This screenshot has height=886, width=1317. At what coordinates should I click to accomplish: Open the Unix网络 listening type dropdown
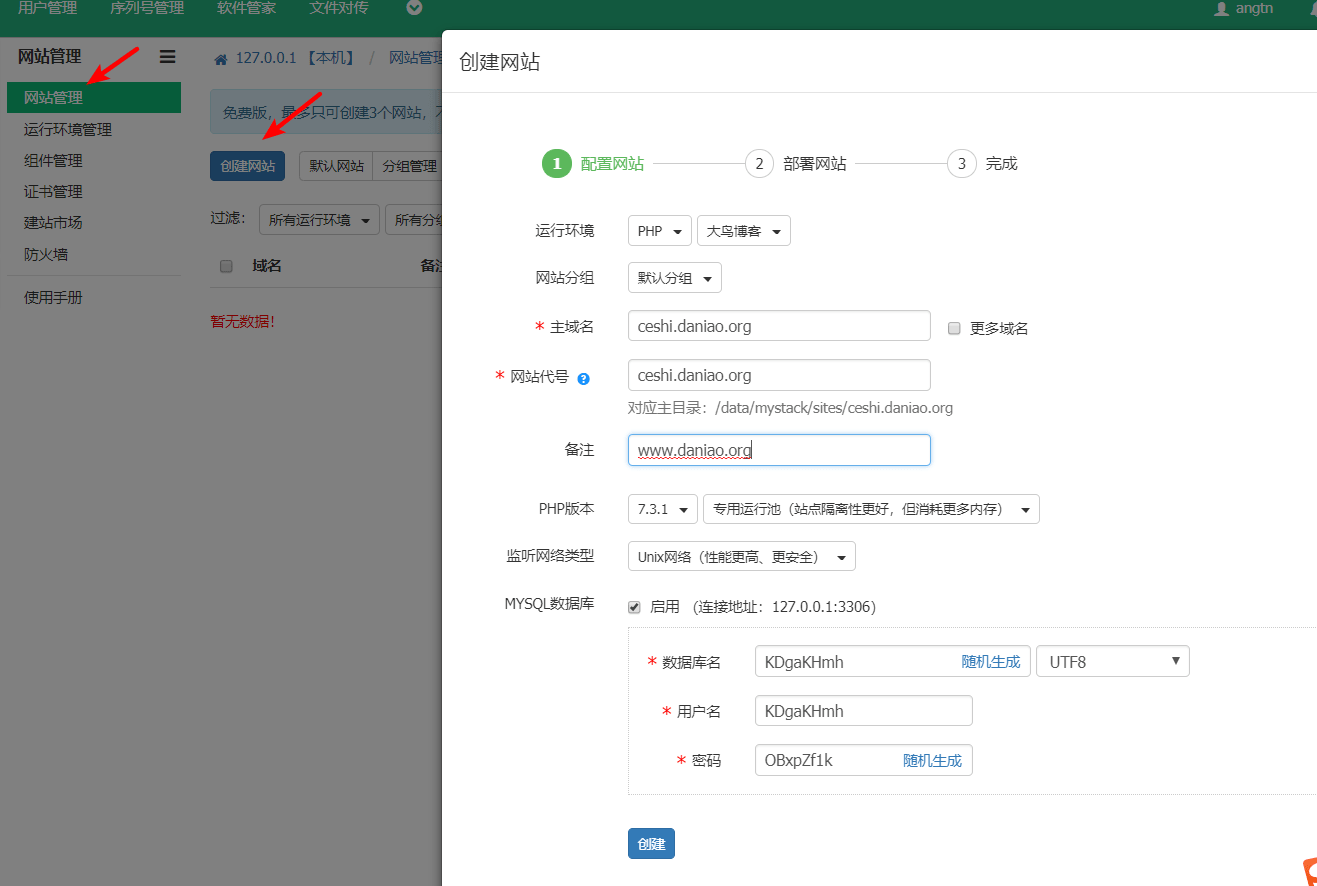click(742, 556)
